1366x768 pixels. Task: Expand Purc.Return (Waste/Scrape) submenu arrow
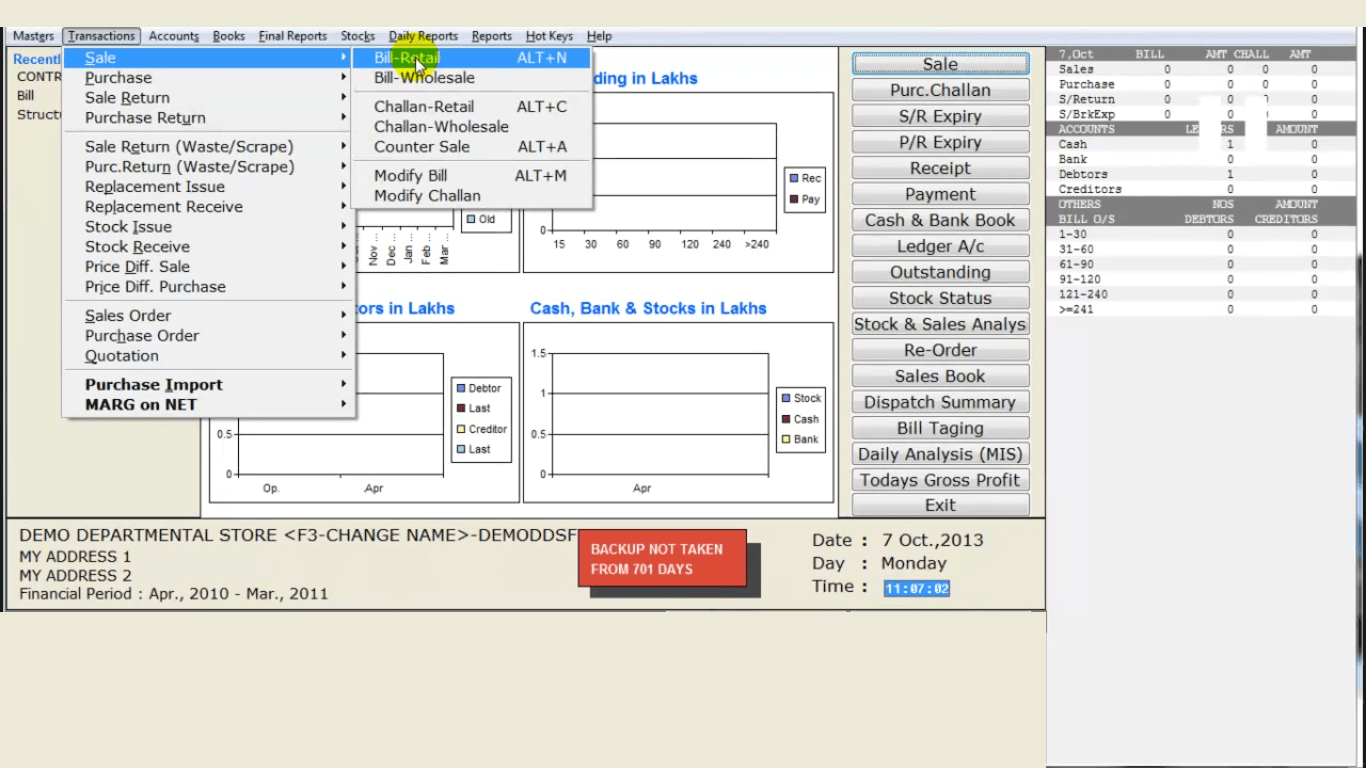point(343,167)
